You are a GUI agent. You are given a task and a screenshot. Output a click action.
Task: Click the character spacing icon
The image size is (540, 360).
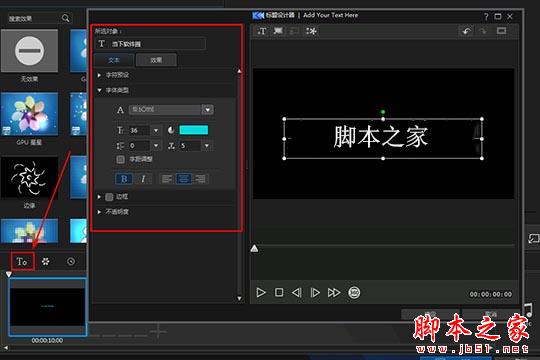click(x=171, y=146)
